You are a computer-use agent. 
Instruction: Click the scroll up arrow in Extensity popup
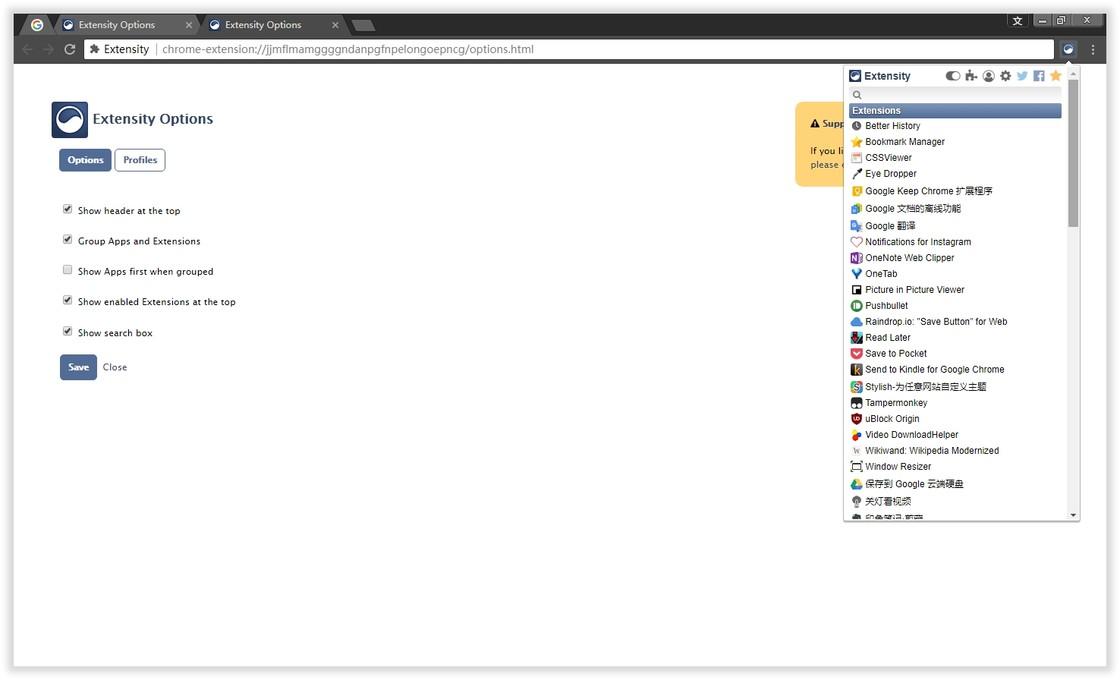click(1073, 74)
